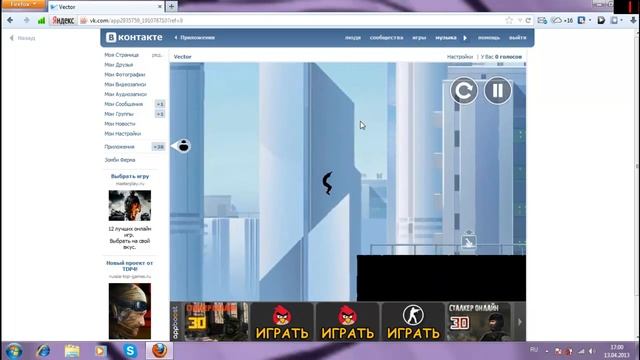This screenshot has width=640, height=360.
Task: Go back to Приложения in header
Action: (x=195, y=37)
